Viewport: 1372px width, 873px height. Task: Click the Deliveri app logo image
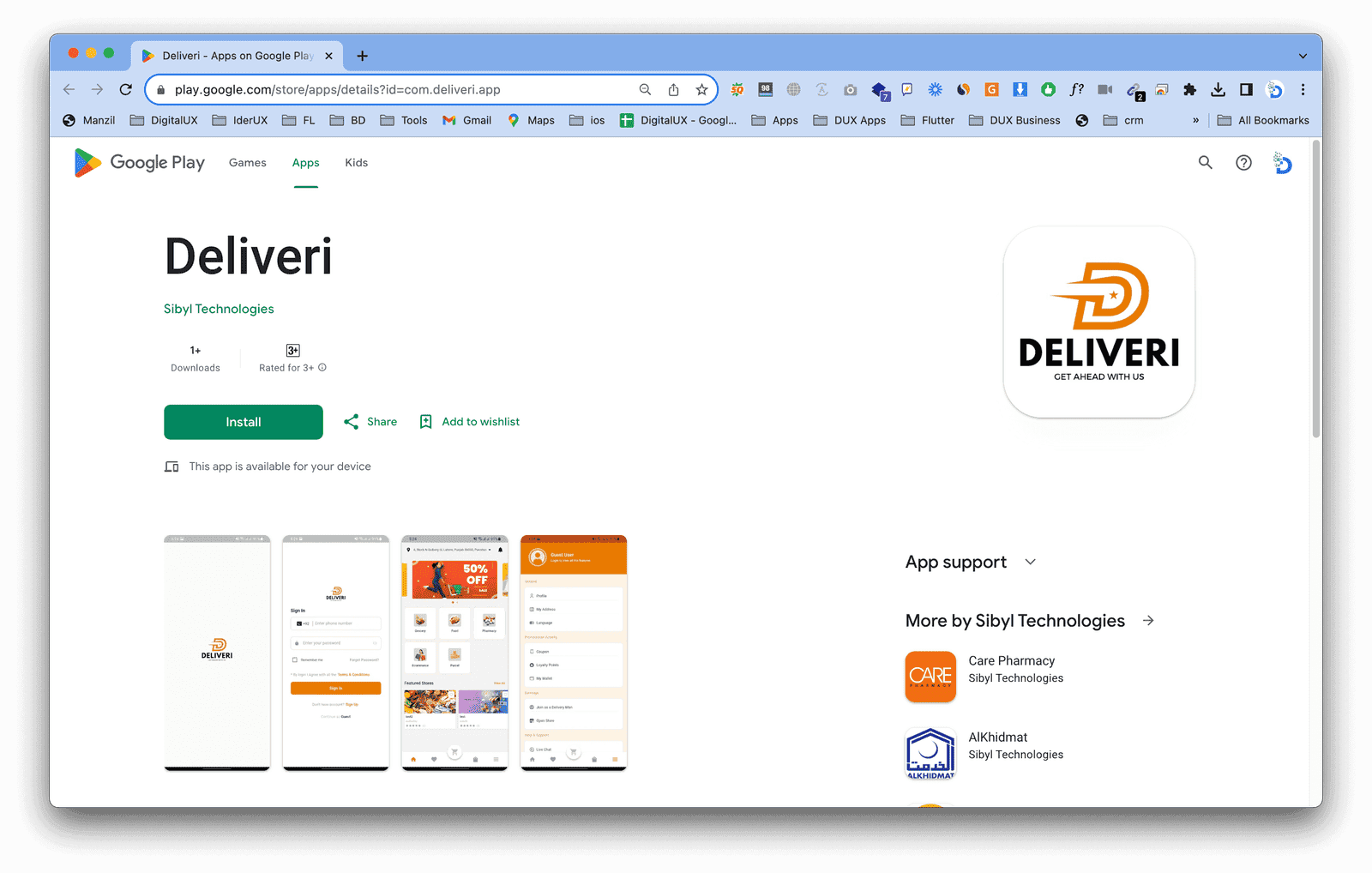pos(1099,322)
